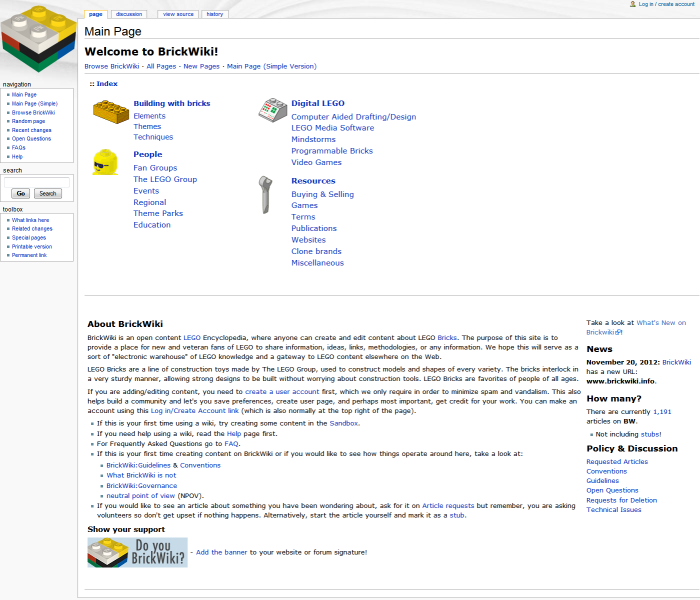Click Article requests link in last bullet

pyautogui.click(x=448, y=506)
